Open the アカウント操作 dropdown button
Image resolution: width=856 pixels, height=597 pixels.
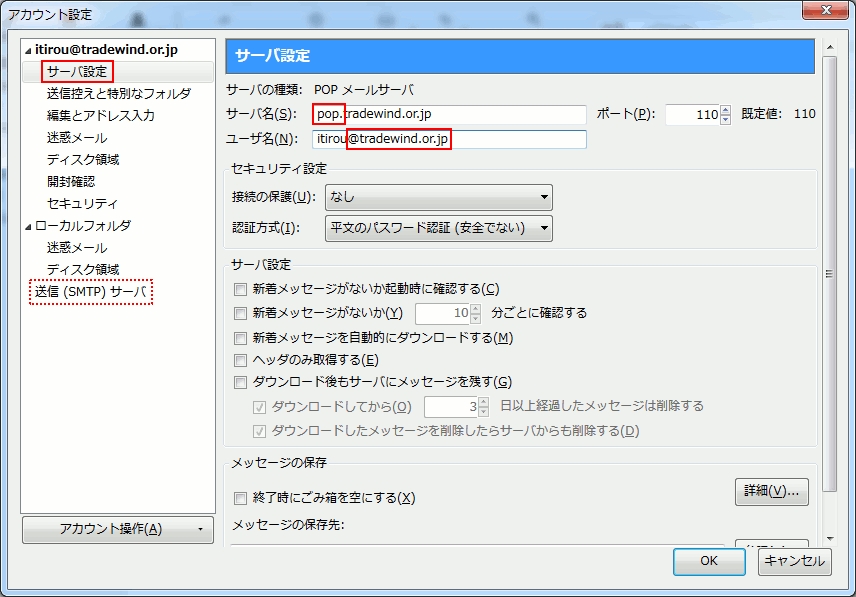(x=118, y=529)
